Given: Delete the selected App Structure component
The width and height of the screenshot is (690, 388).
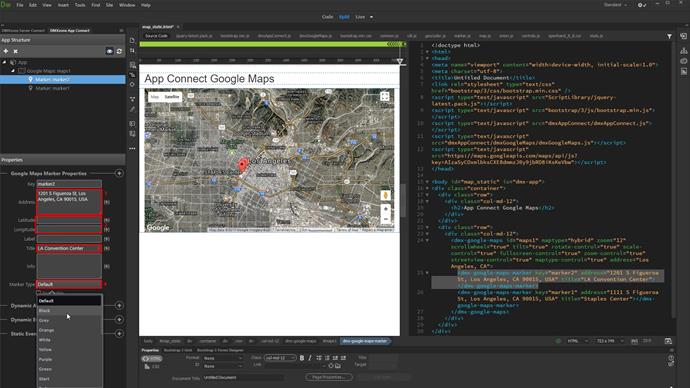Looking at the screenshot, I should (x=15, y=51).
